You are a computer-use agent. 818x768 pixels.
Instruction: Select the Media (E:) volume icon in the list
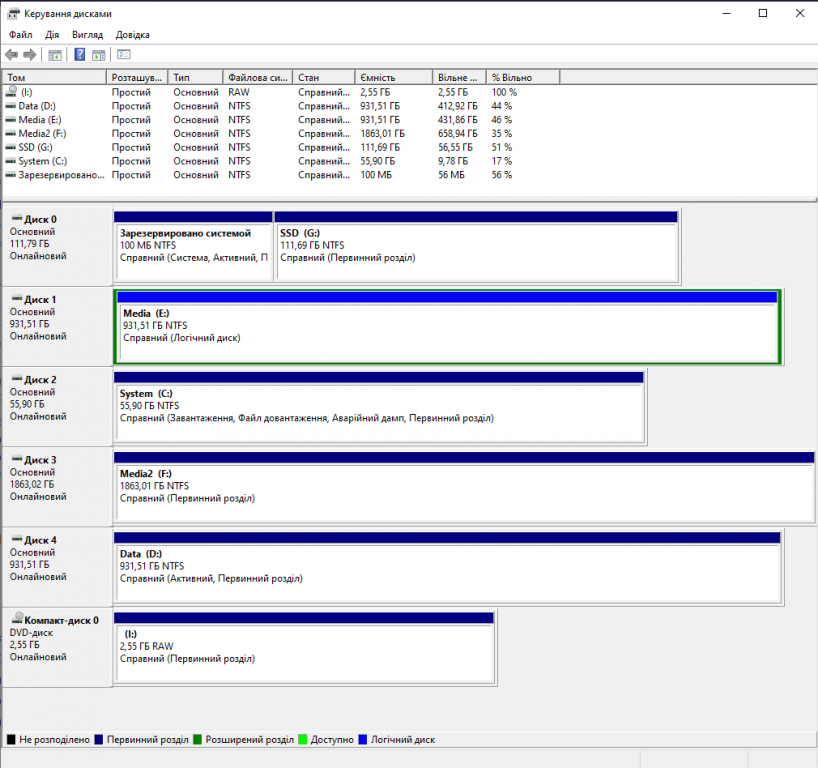point(10,119)
